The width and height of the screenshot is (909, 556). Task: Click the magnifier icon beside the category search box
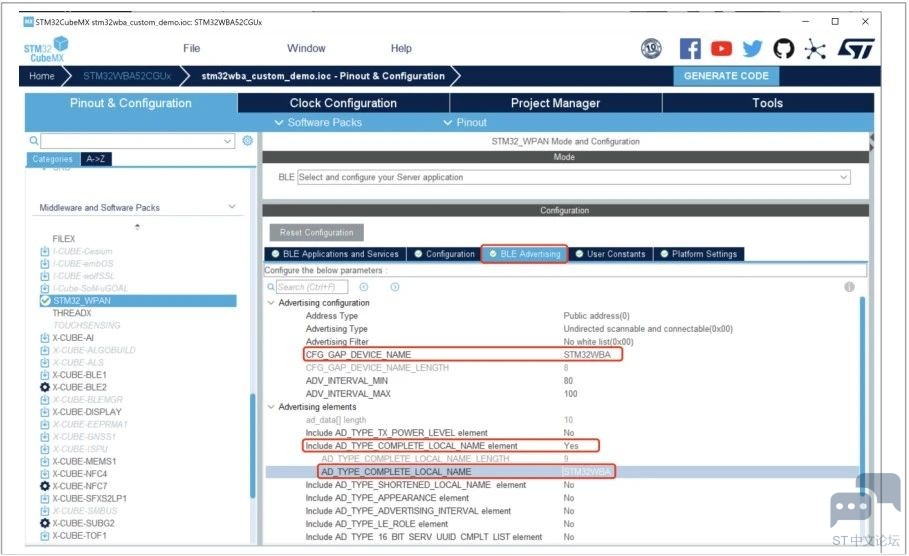(x=34, y=140)
